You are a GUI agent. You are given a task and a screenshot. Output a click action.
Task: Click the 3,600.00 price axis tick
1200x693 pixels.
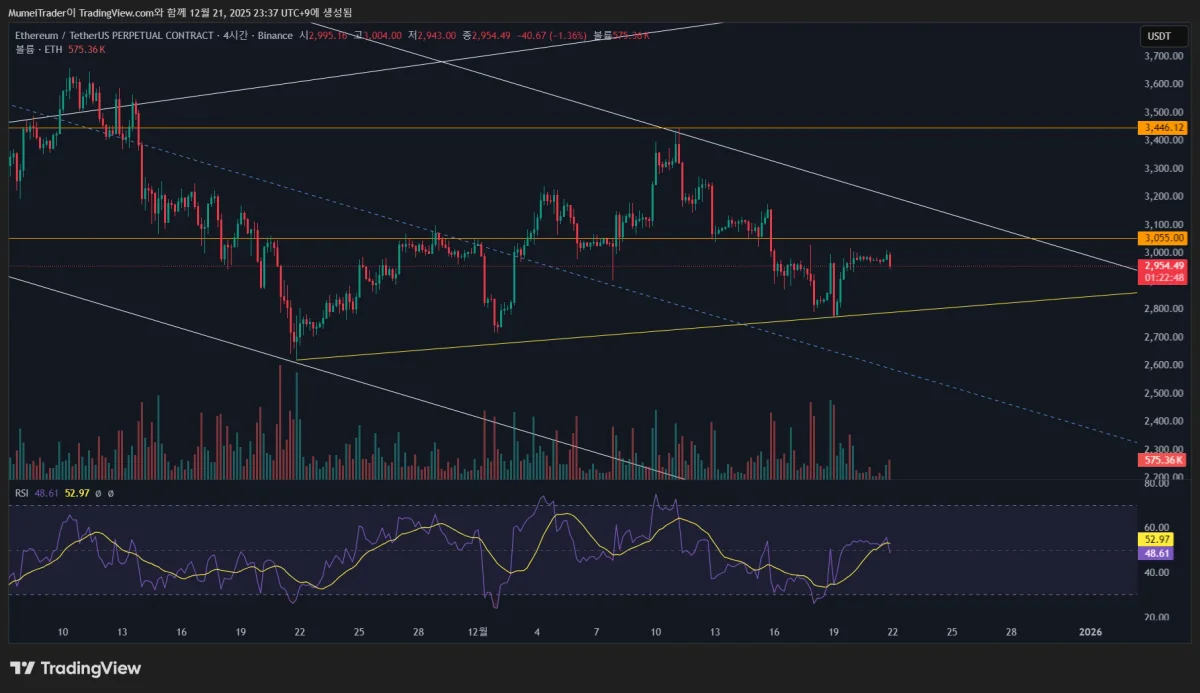pos(1163,84)
